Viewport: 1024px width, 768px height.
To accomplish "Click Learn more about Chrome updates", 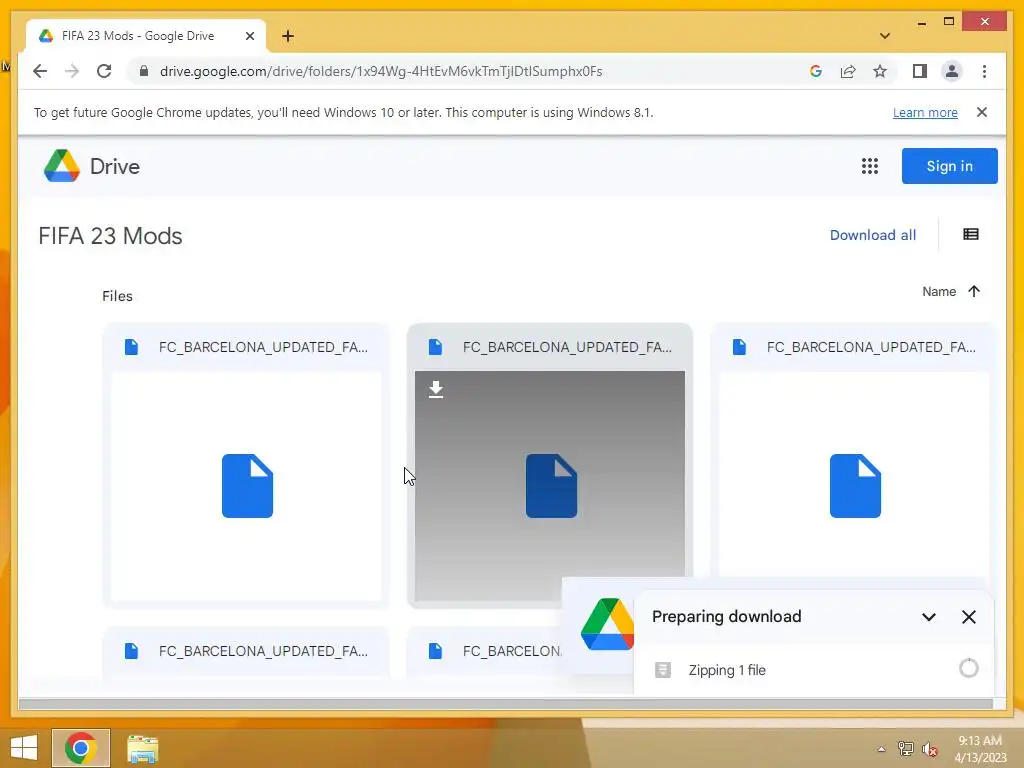I will tap(925, 112).
